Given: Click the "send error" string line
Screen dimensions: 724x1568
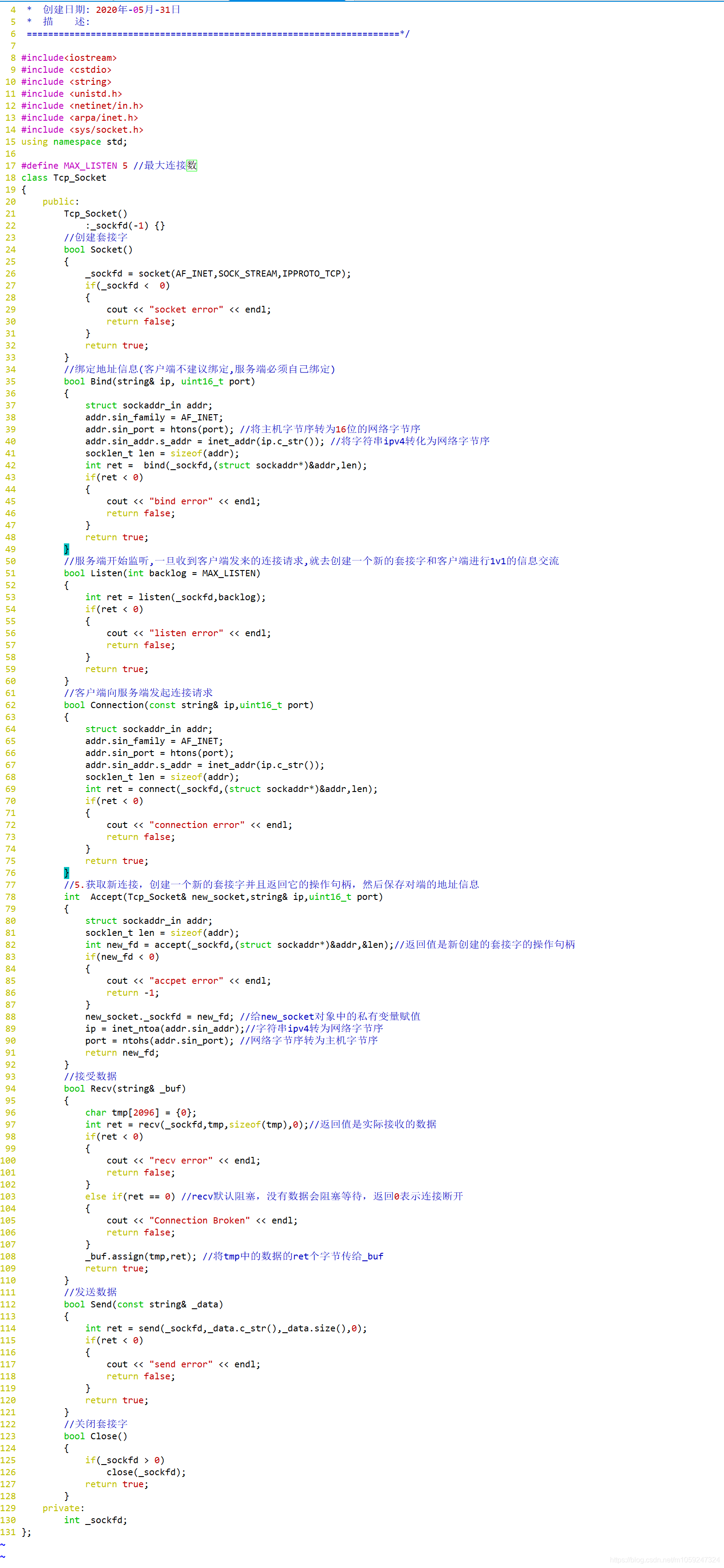Looking at the screenshot, I should click(183, 1364).
